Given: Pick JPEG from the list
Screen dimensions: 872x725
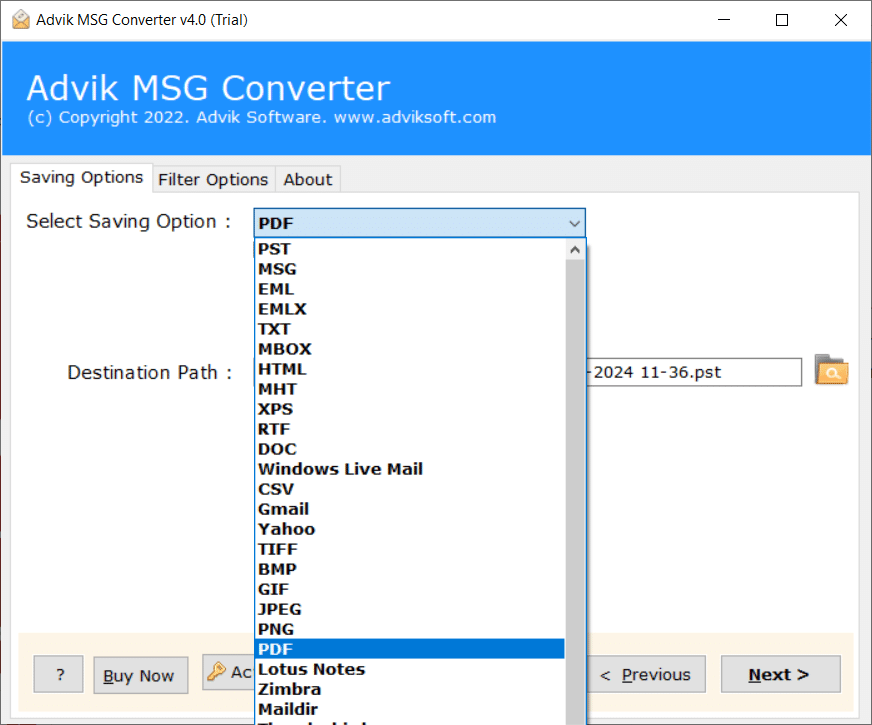Looking at the screenshot, I should point(410,609).
